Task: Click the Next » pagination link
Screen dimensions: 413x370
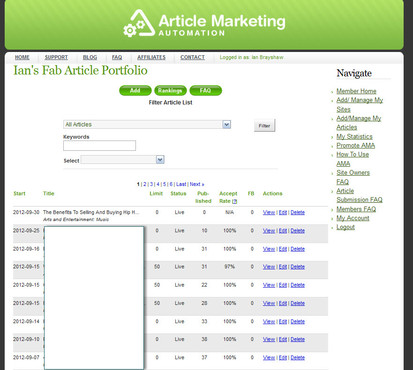Action: (x=197, y=184)
